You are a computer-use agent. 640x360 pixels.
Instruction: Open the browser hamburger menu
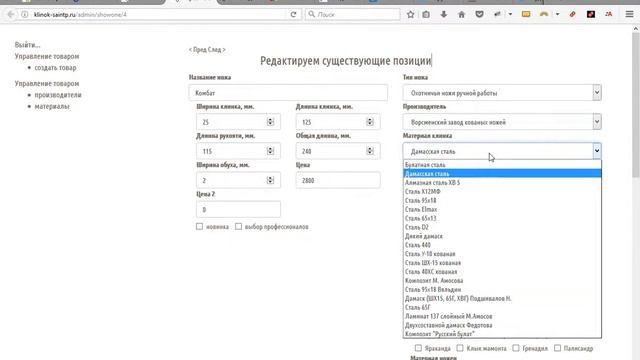point(629,14)
